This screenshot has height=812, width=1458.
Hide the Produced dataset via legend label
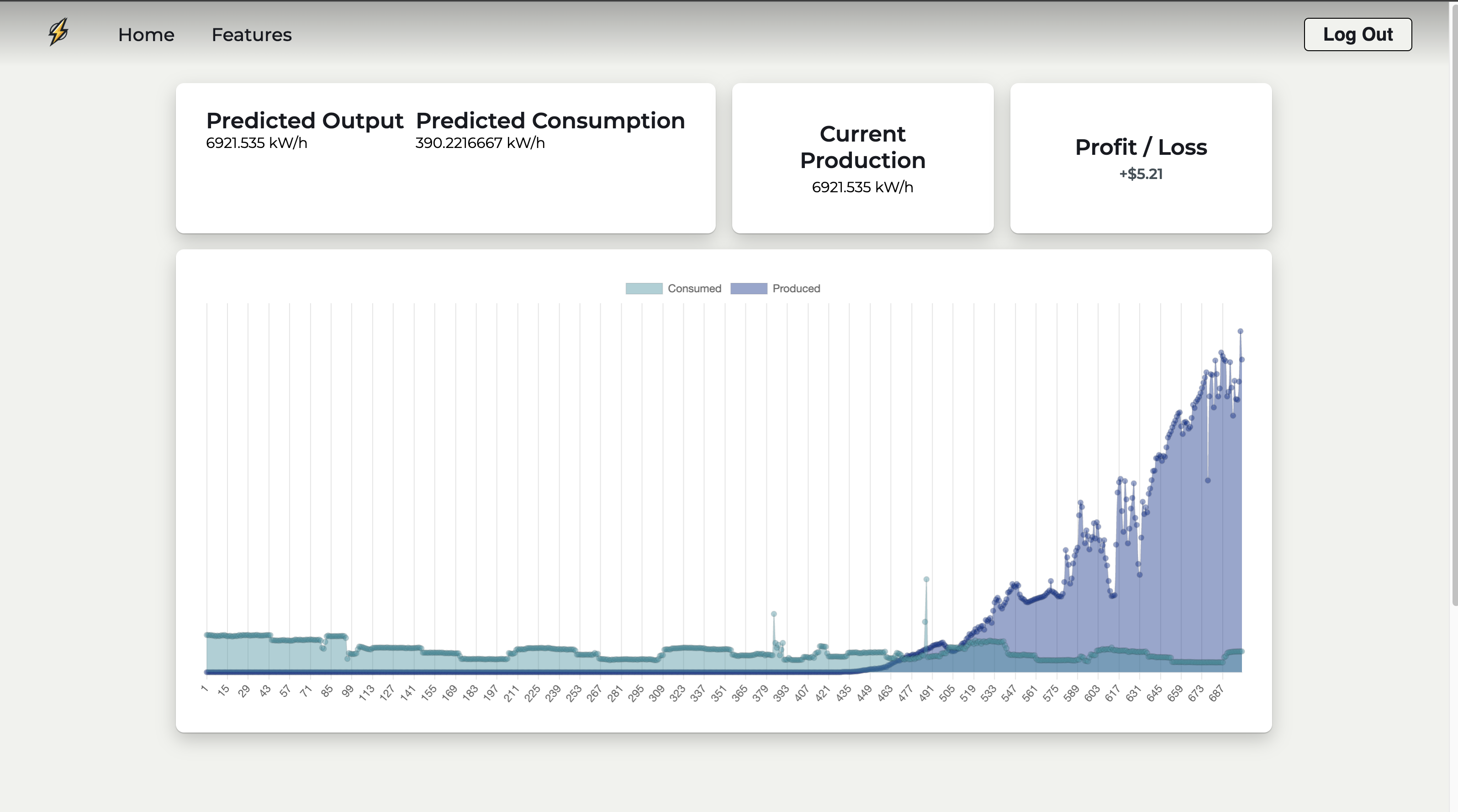coord(796,289)
